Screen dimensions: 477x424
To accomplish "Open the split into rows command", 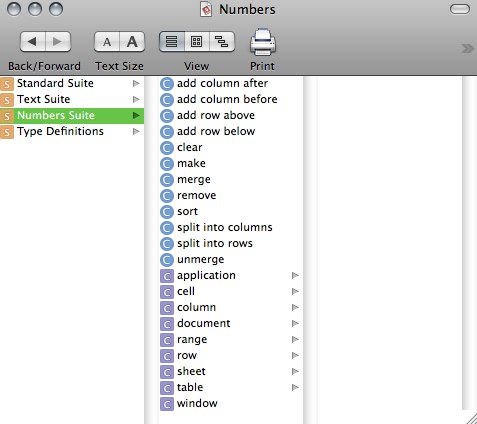I will click(x=215, y=243).
